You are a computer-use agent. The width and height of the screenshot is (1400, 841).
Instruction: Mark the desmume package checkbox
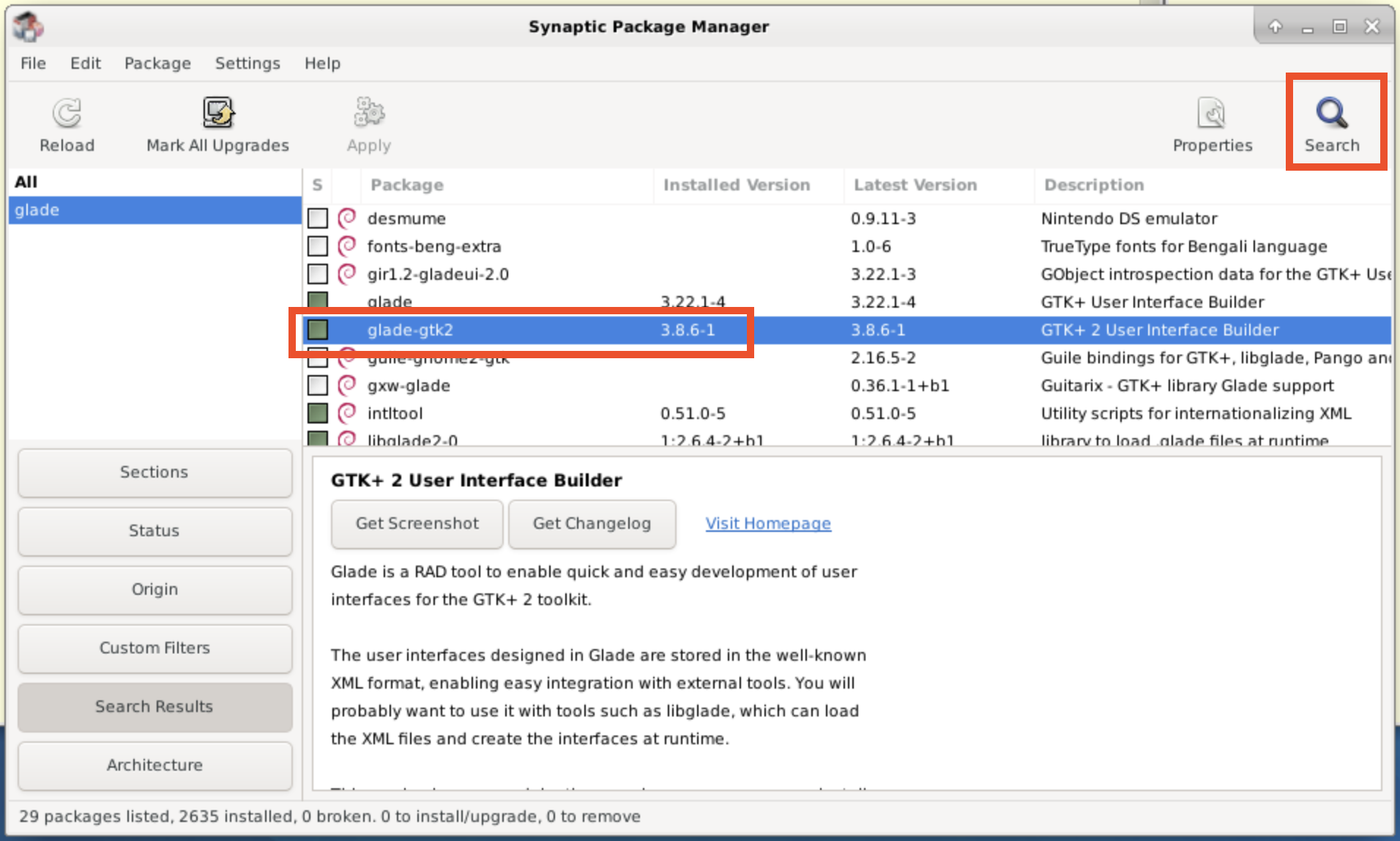coord(318,218)
